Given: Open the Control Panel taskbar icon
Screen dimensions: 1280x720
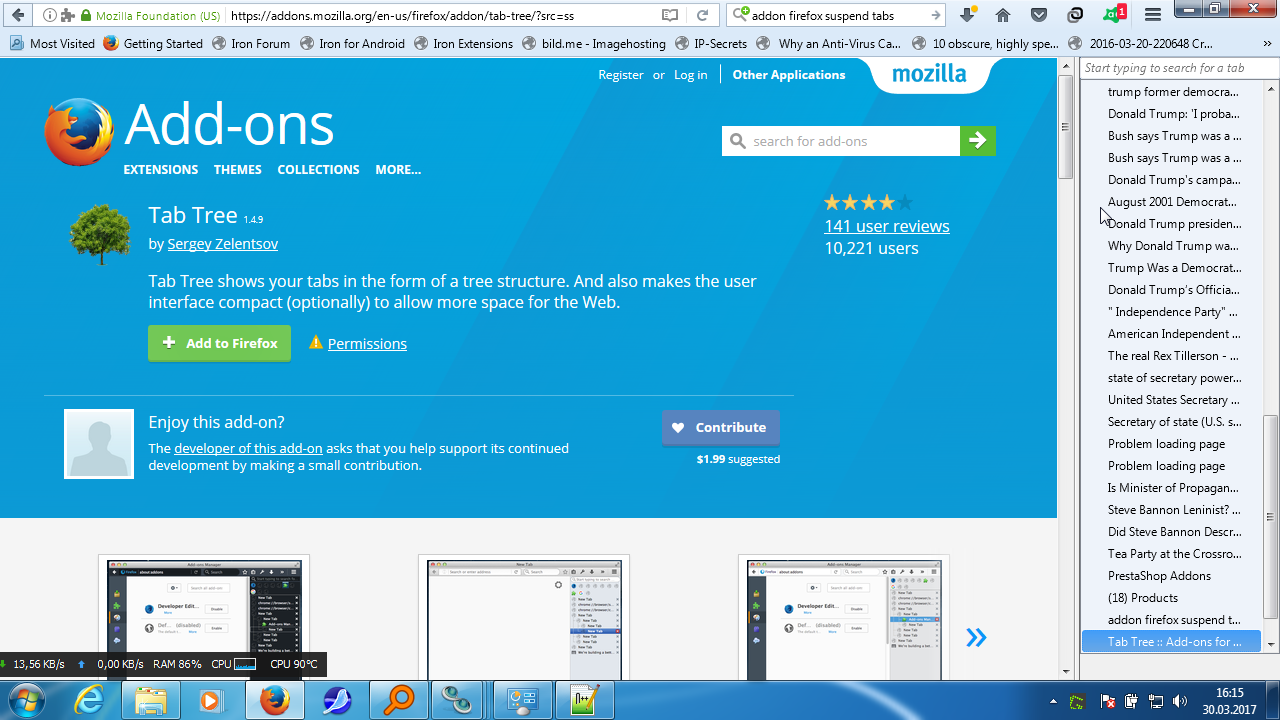Looking at the screenshot, I should pos(523,700).
